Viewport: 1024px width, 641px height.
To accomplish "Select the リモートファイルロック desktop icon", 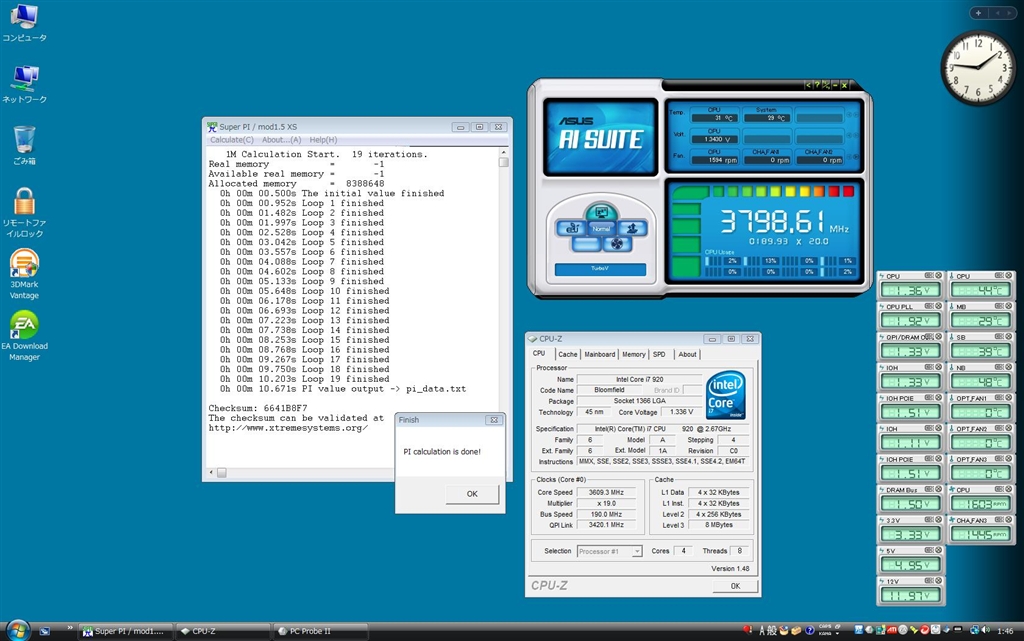I will tap(24, 213).
